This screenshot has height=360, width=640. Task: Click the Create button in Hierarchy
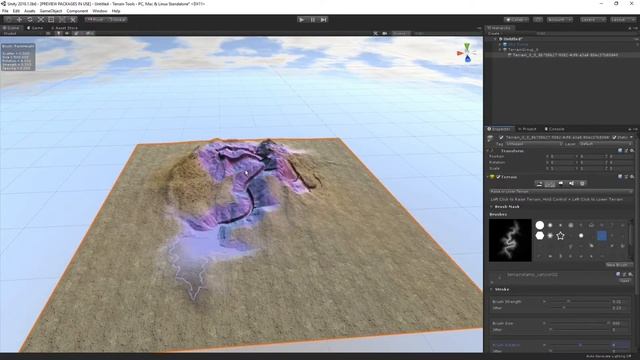coord(495,33)
